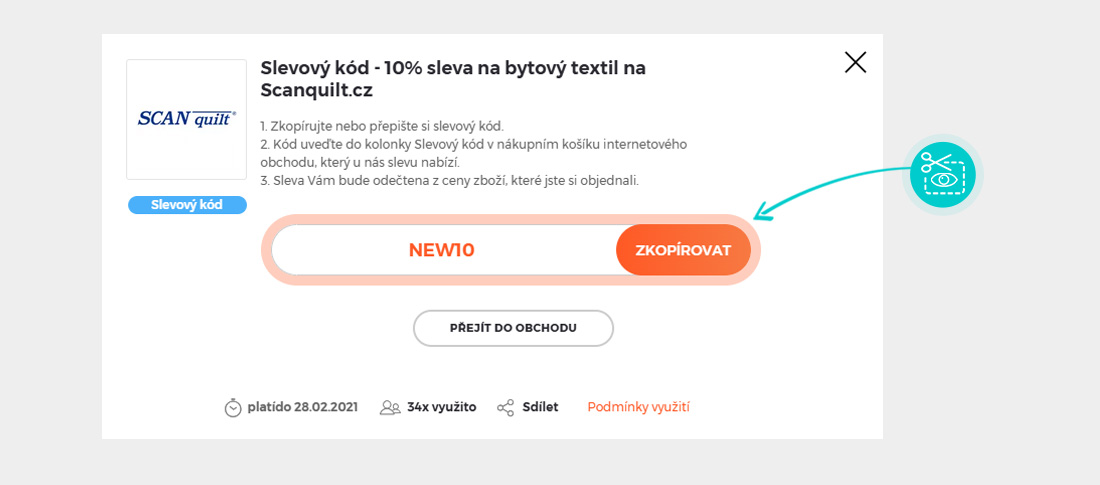The height and width of the screenshot is (485, 1100).
Task: Copy code with the ZKOPÍROVAT button
Action: (683, 250)
